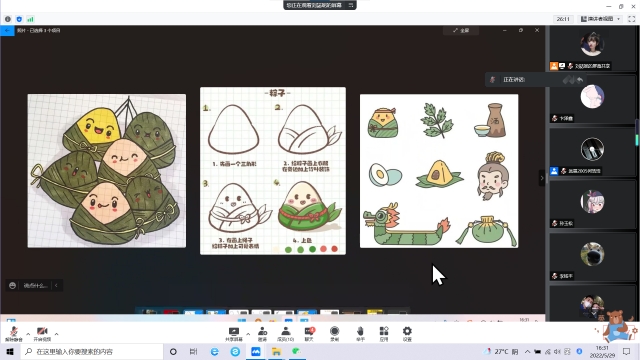Select the fifth participant with camera-lens avatar

tap(592, 257)
